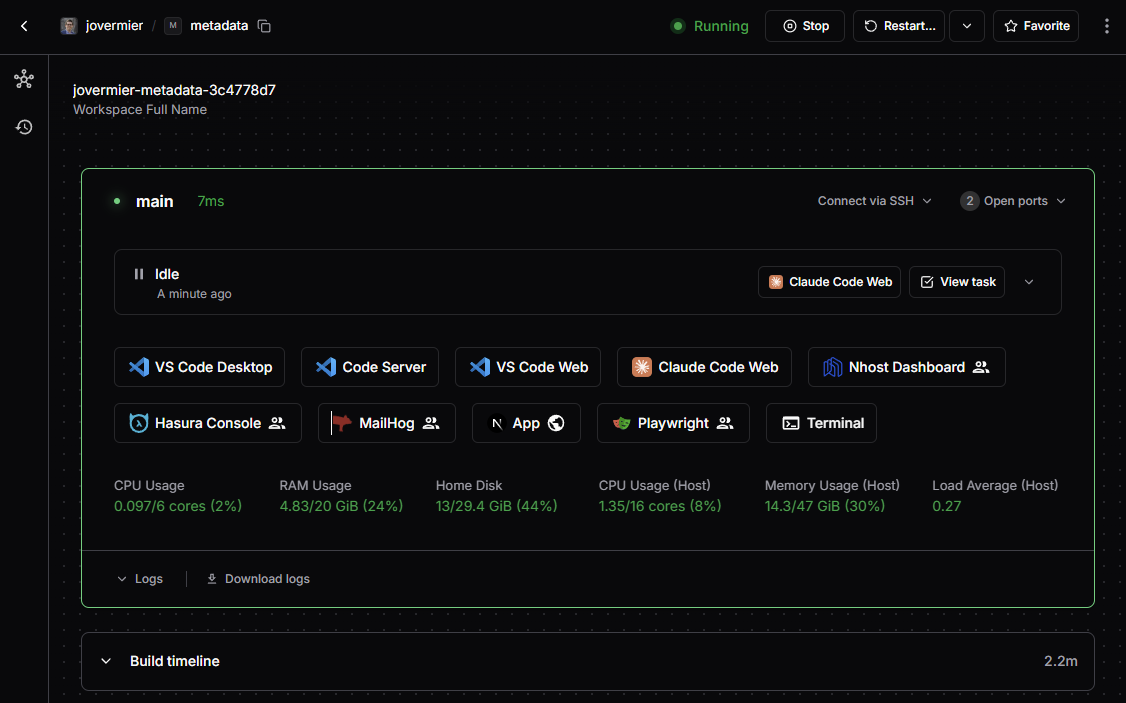The height and width of the screenshot is (703, 1126).
Task: Click the CPU Usage value 0.097/6 cores
Action: [178, 506]
